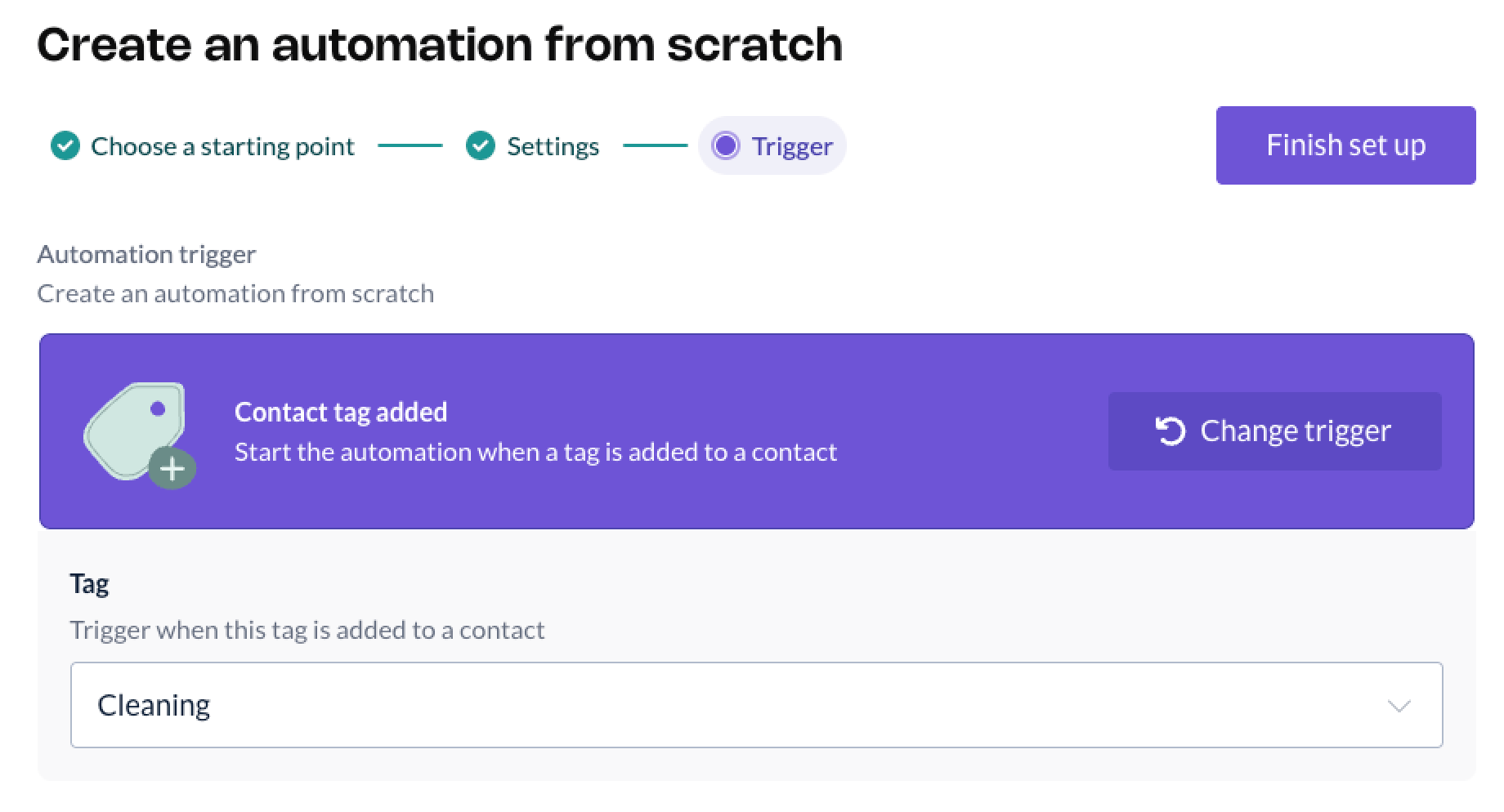The width and height of the screenshot is (1504, 812).
Task: Click the Create an automation from scratch heading
Action: [440, 44]
